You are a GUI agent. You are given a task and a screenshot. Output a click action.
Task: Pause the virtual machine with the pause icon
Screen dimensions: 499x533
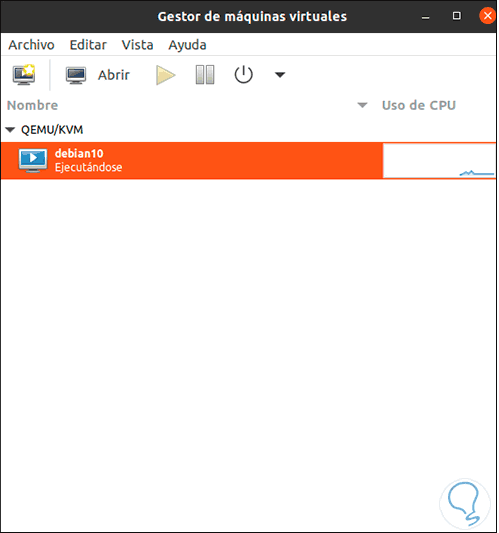[205, 75]
